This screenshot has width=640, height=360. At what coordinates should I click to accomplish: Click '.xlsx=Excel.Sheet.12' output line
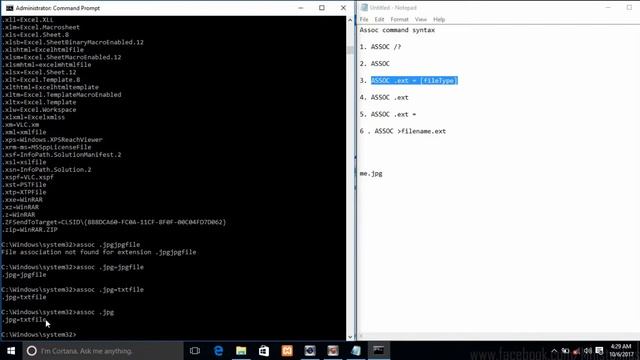39,72
